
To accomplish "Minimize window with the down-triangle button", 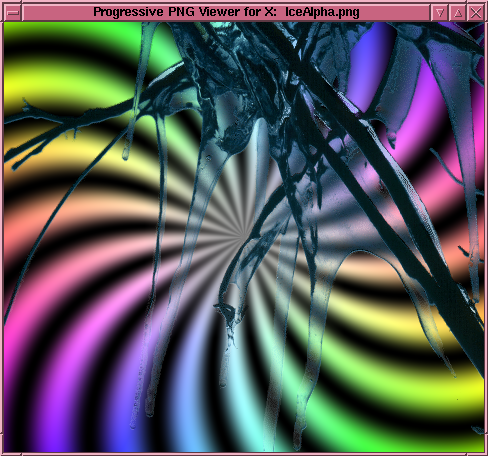I will (x=440, y=13).
